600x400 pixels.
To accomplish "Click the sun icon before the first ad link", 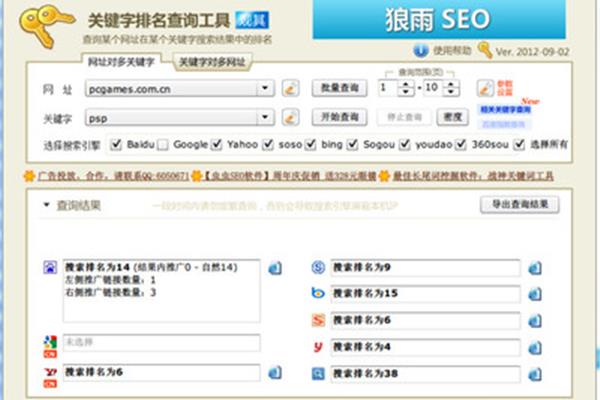I will [29, 176].
